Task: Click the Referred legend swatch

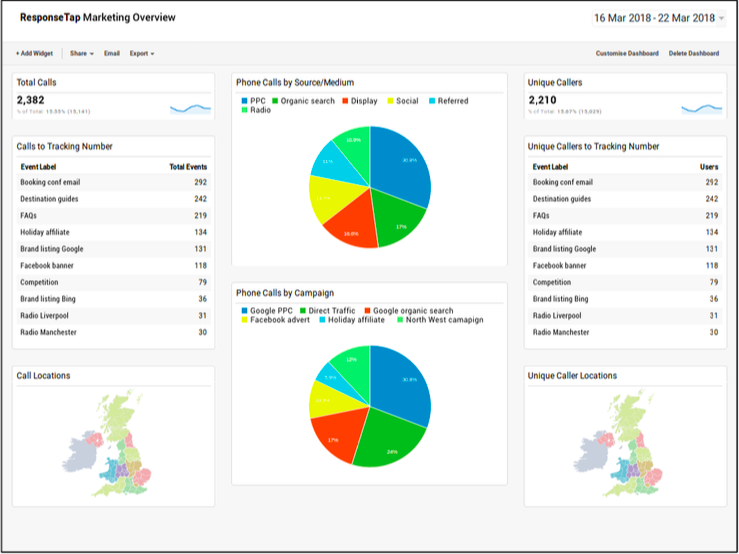Action: (x=432, y=101)
